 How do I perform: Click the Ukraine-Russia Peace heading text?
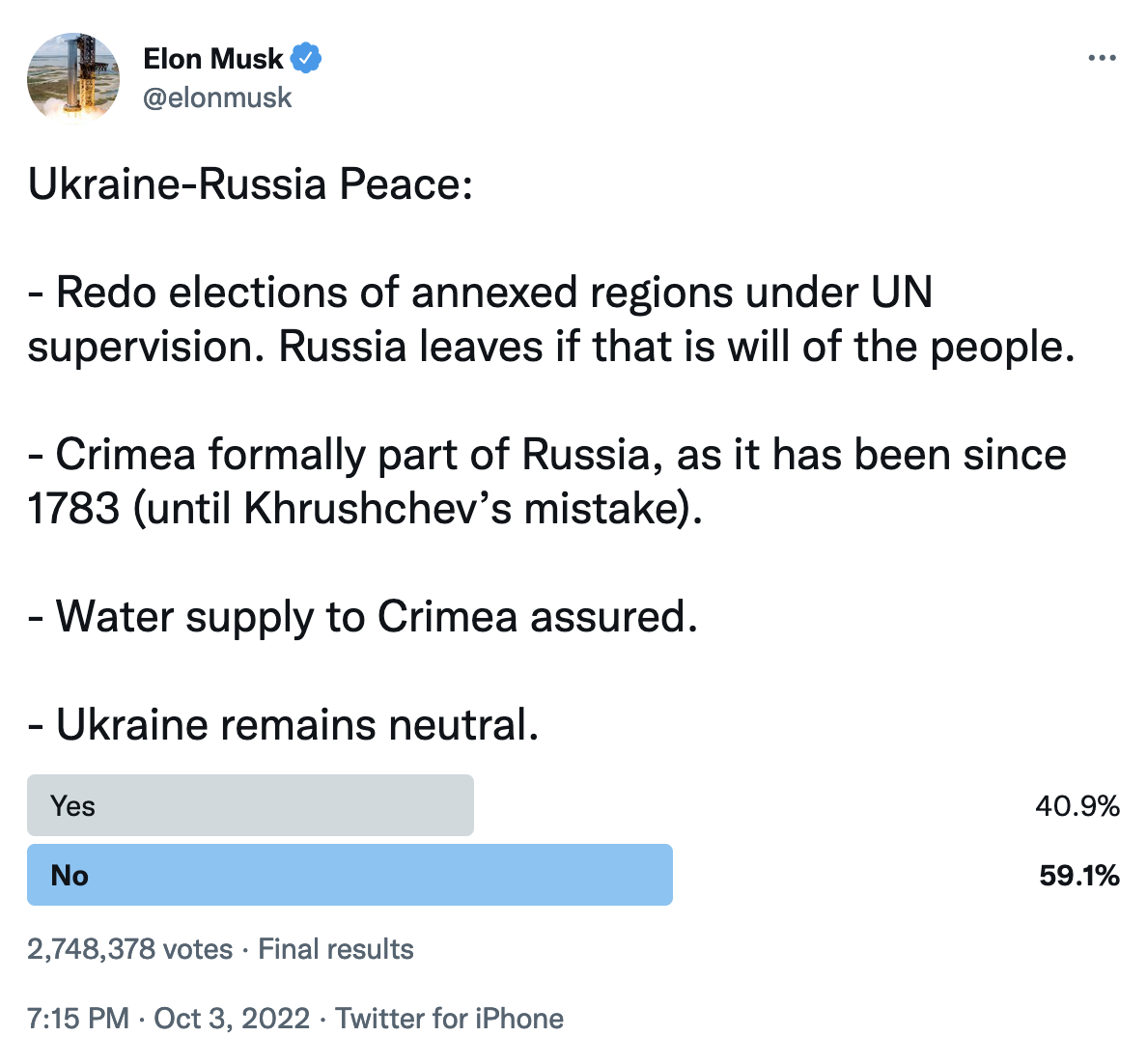(x=250, y=183)
